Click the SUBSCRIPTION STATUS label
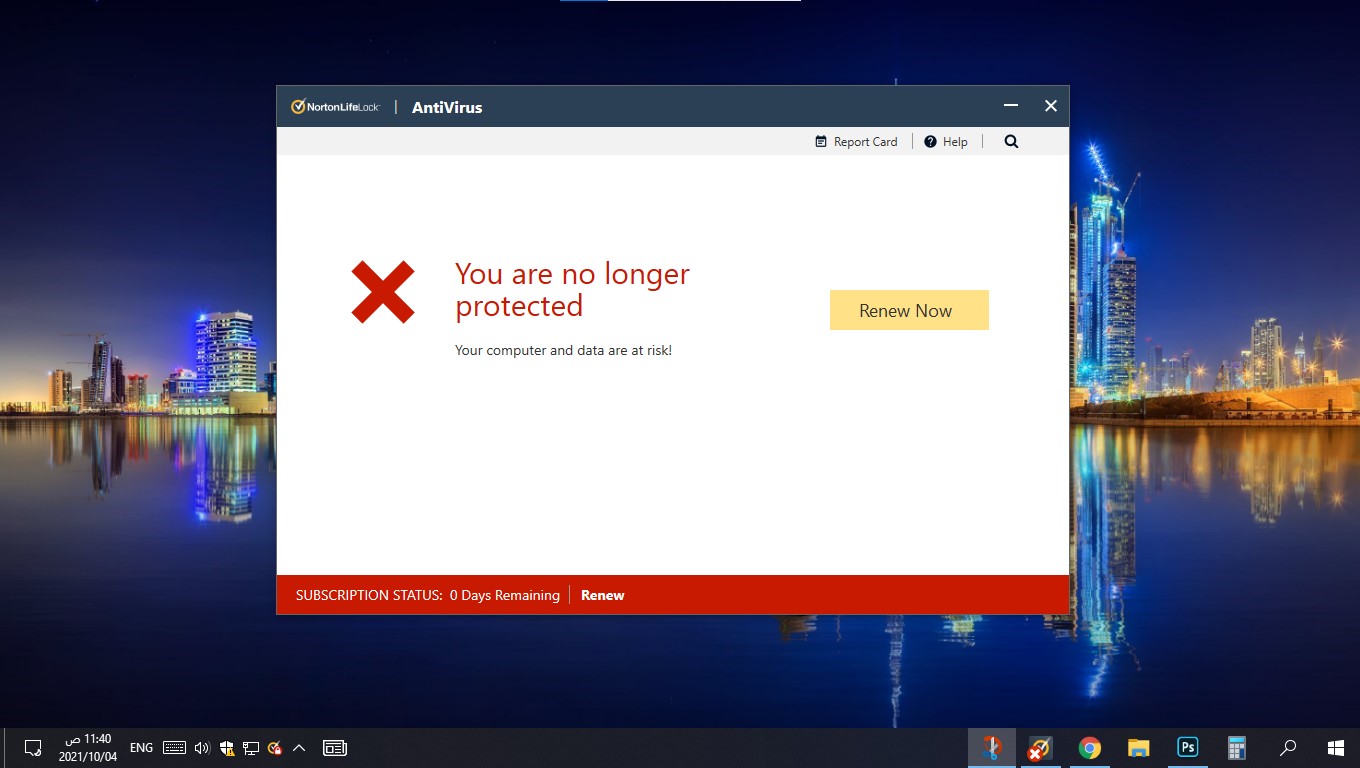Screen dimensions: 1360x768 pos(369,595)
